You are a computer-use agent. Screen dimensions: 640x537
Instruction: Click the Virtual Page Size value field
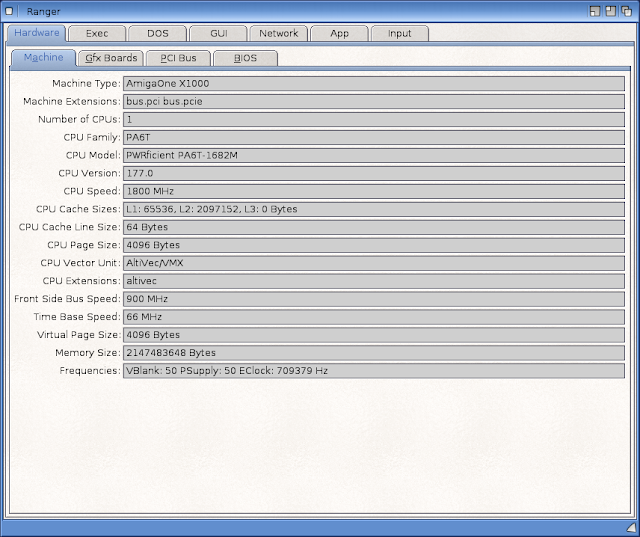(374, 335)
